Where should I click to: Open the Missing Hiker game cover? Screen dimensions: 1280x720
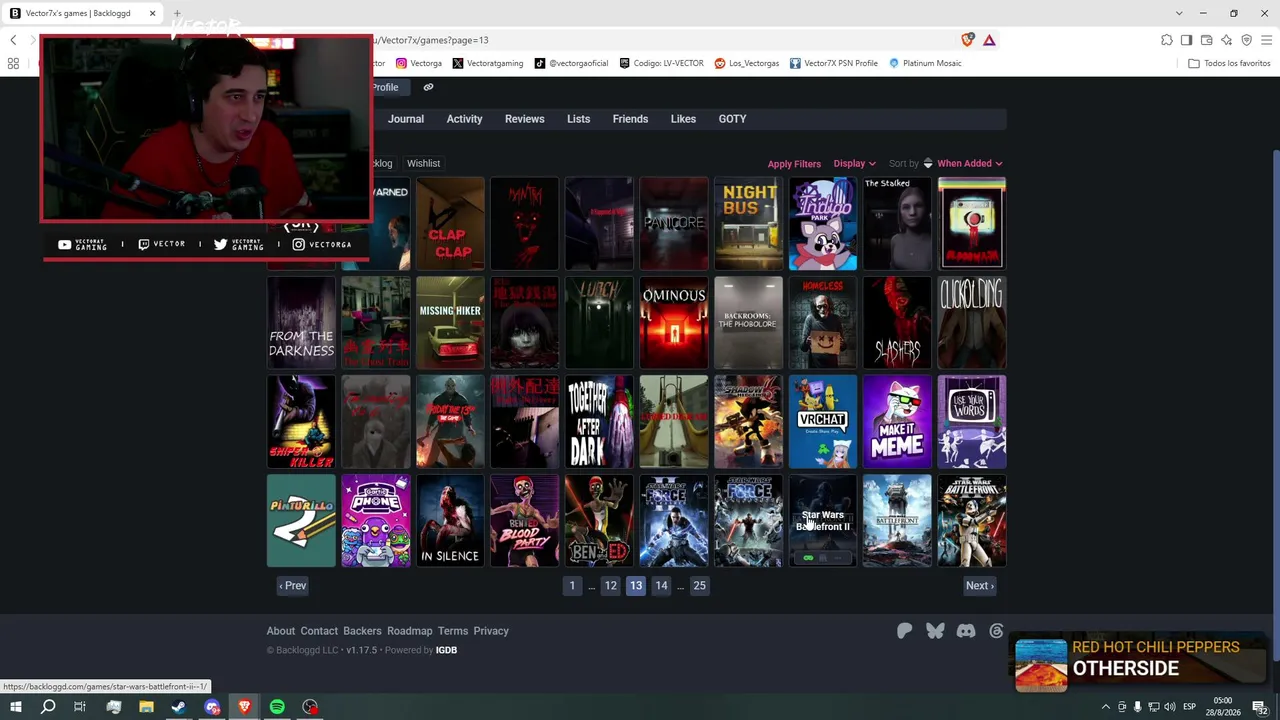pos(450,323)
